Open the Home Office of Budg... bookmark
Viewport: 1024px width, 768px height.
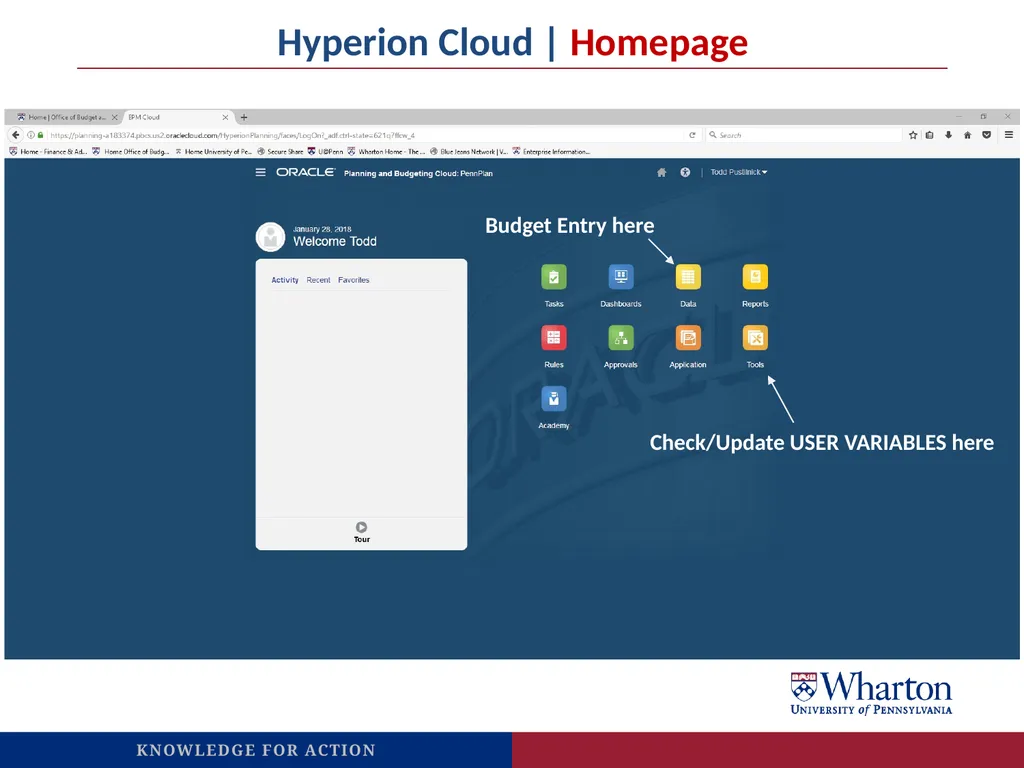tap(131, 152)
